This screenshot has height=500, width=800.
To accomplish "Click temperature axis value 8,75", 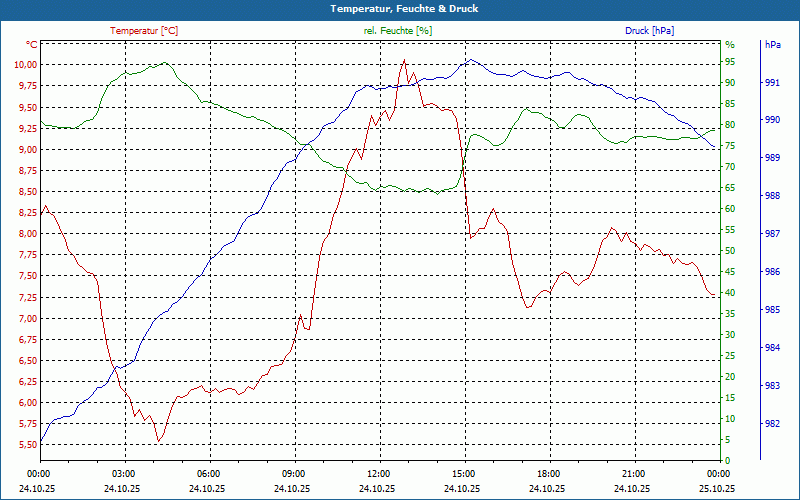I will coord(28,170).
